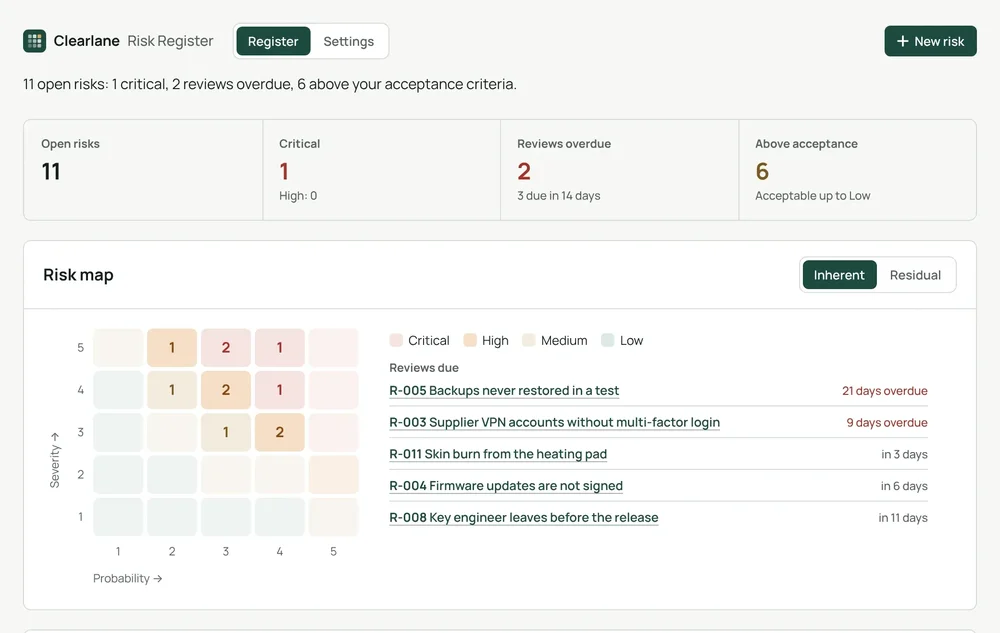Select the Inherent risk map view
The height and width of the screenshot is (633, 1000).
839,275
